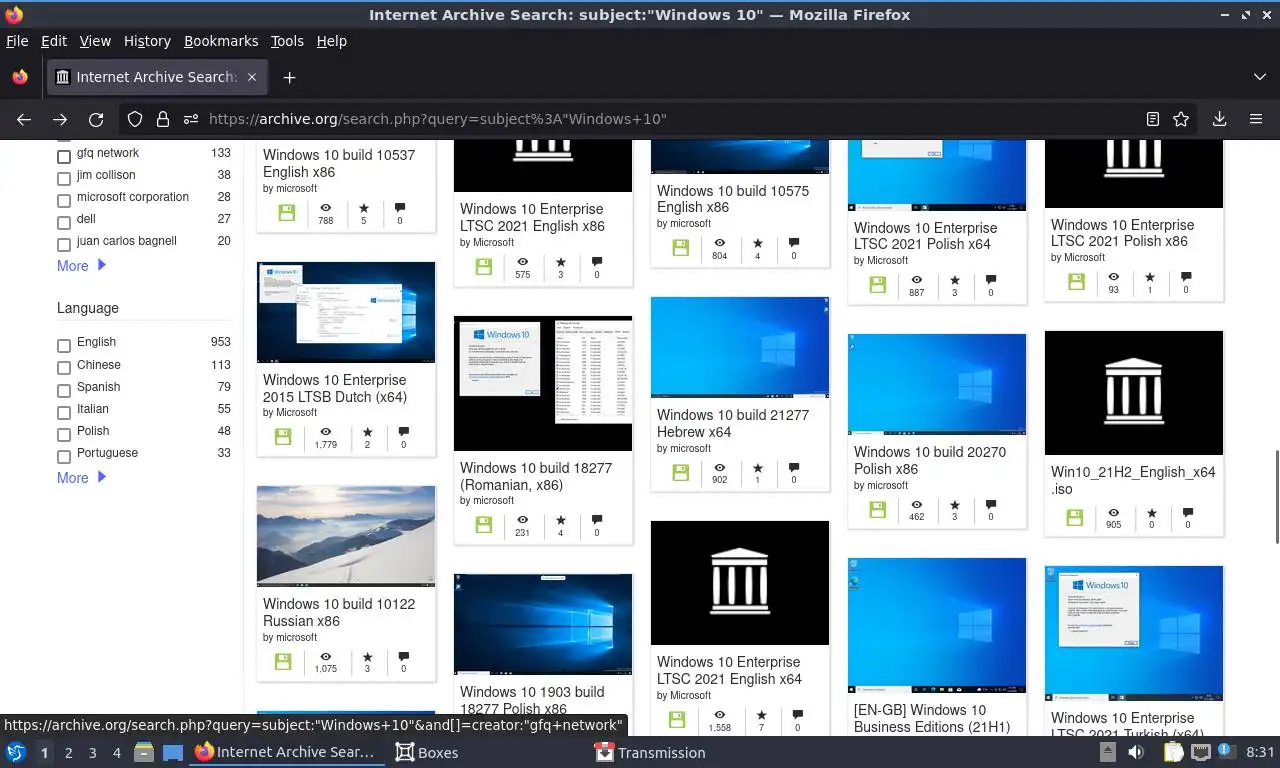Check the Polish language filter
This screenshot has width=1280, height=768.
click(64, 434)
